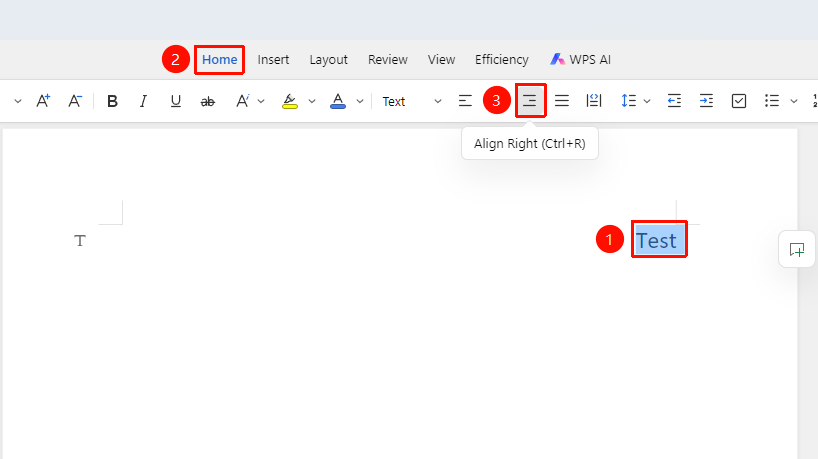Click the add comment icon
The width and height of the screenshot is (818, 459).
(797, 250)
